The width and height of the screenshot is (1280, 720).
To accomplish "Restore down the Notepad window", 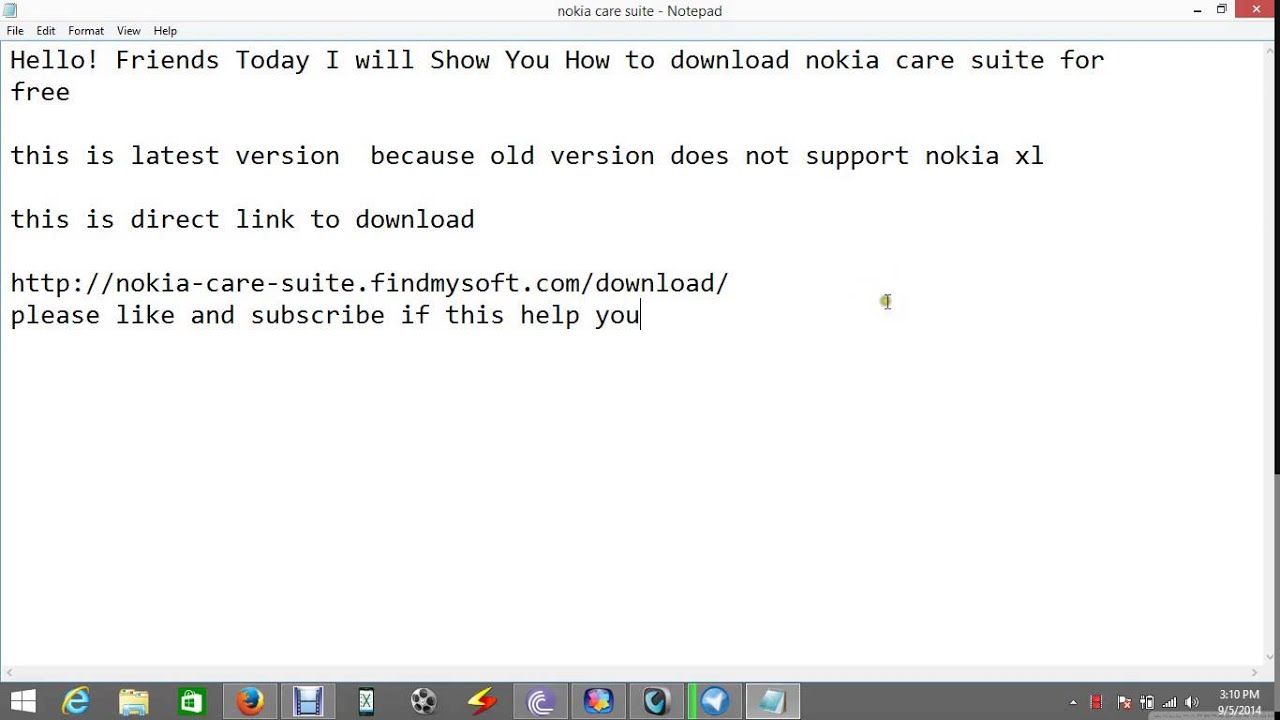I will pyautogui.click(x=1222, y=10).
